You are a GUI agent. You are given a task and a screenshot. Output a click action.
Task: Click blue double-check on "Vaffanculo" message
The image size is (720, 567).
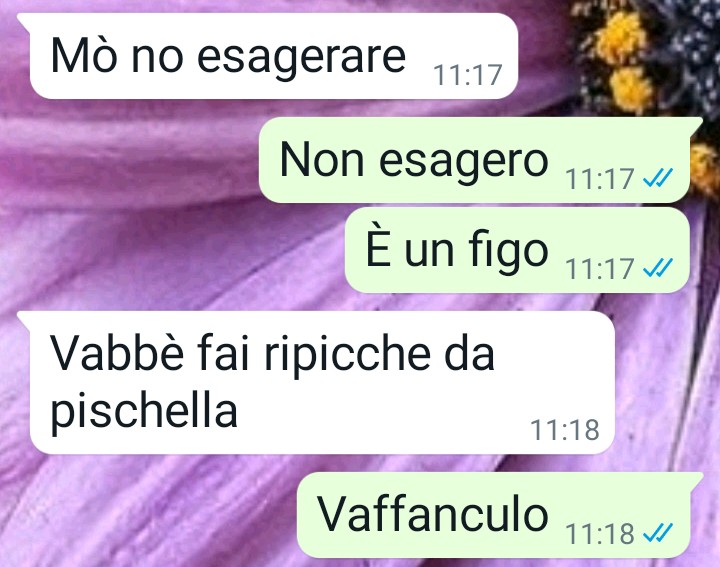click(658, 533)
